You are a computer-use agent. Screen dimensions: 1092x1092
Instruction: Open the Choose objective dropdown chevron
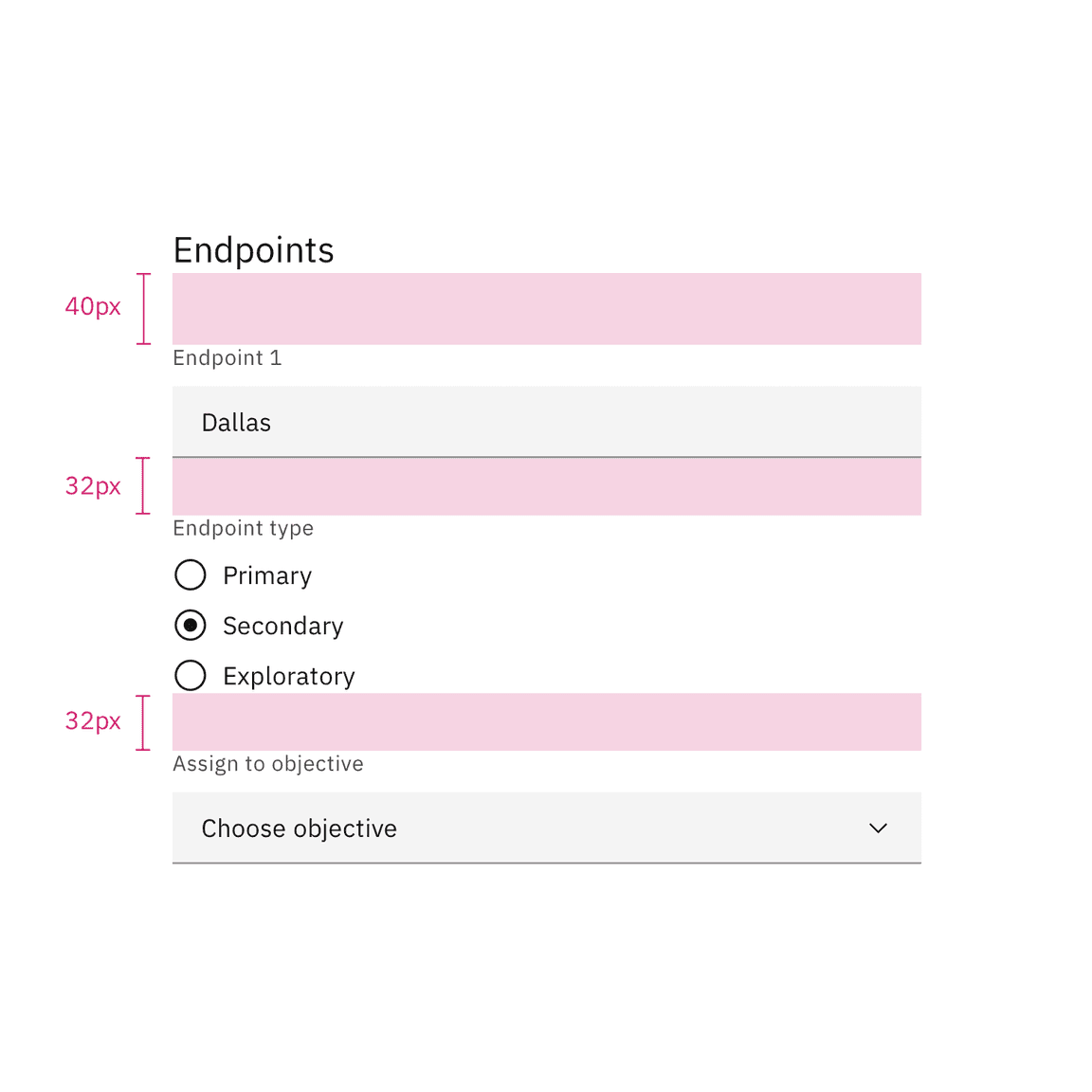pyautogui.click(x=878, y=828)
